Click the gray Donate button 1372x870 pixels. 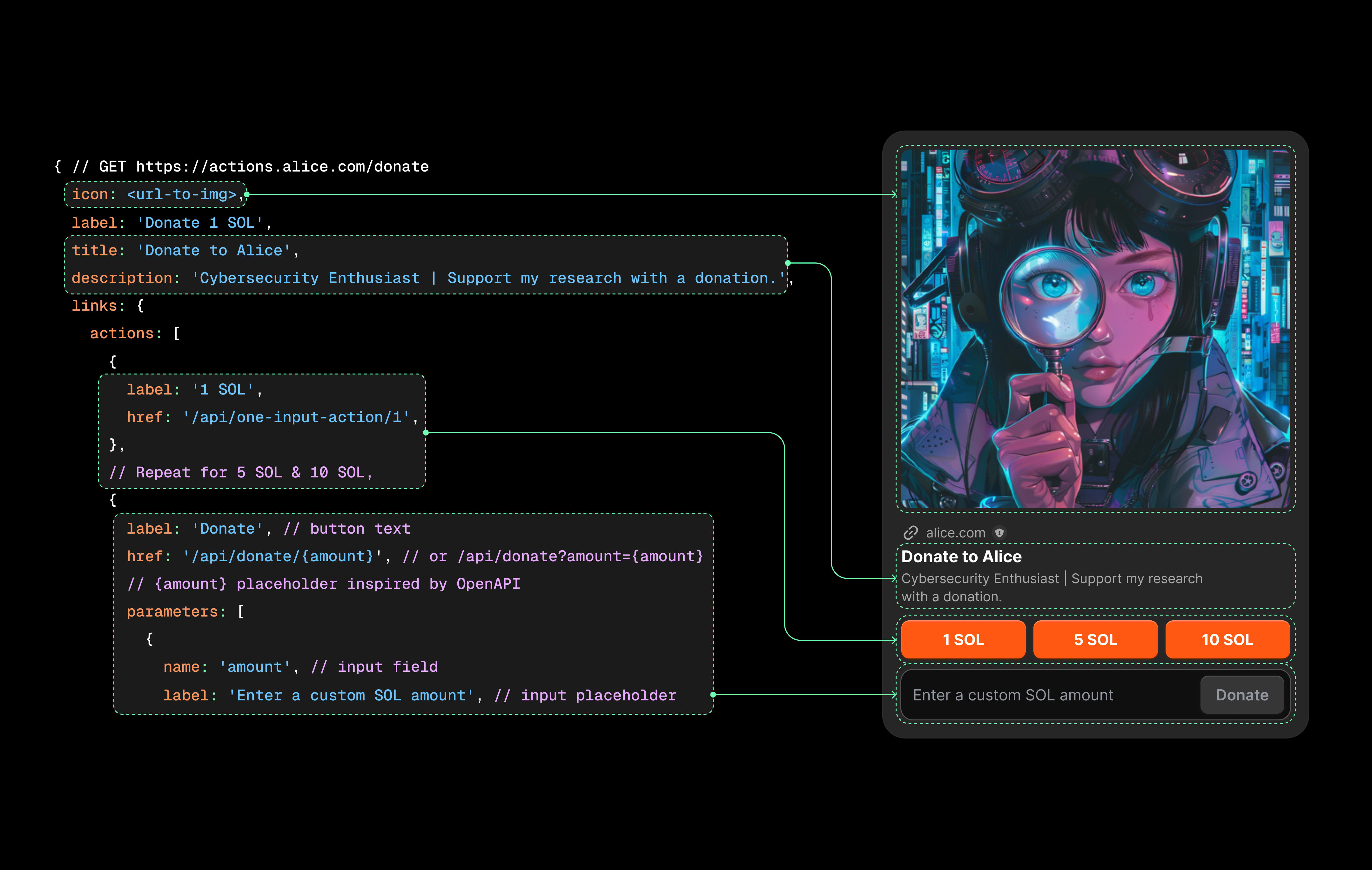(x=1241, y=695)
